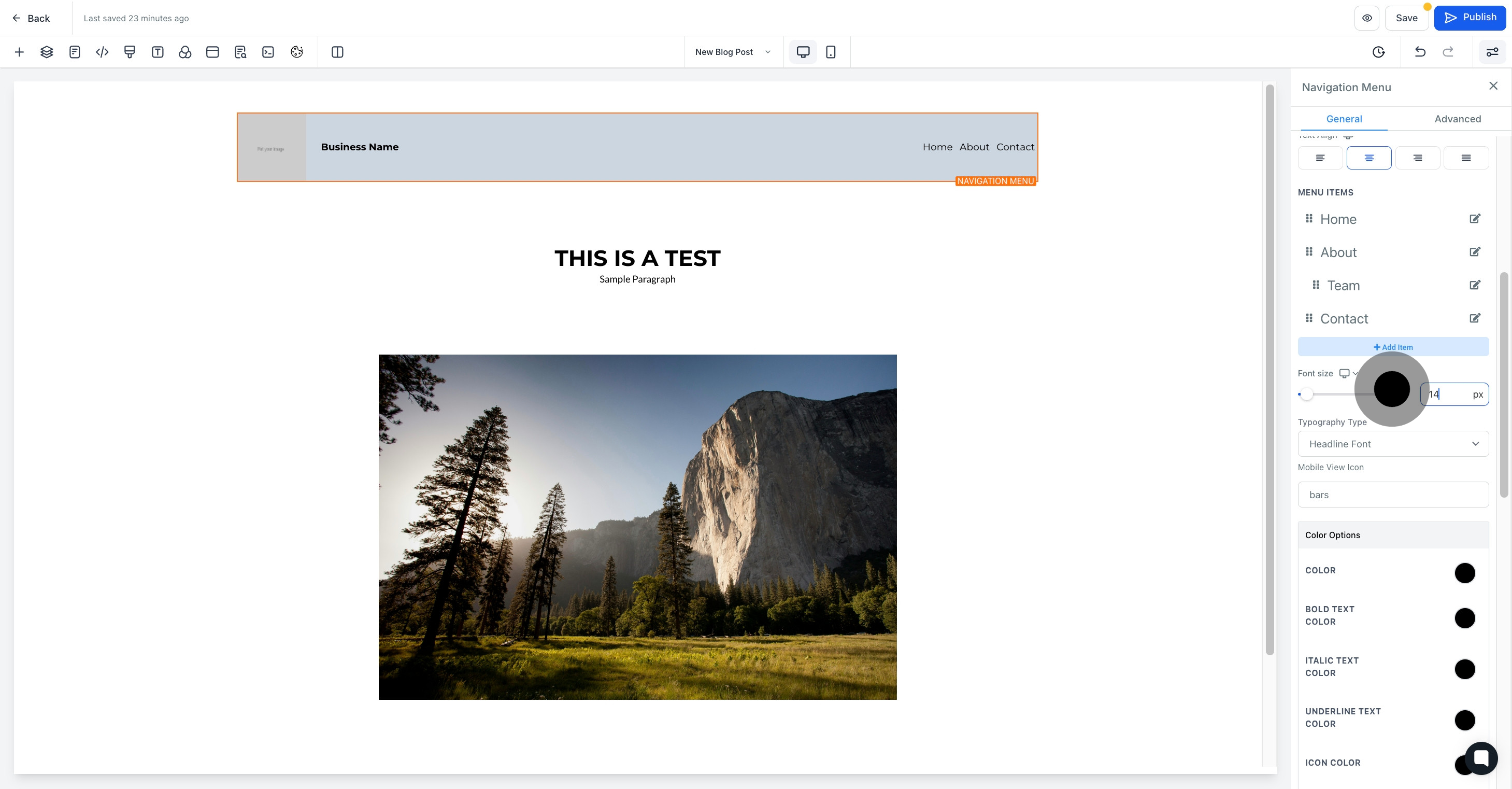
Task: Open the layers panel icon
Action: (47, 52)
